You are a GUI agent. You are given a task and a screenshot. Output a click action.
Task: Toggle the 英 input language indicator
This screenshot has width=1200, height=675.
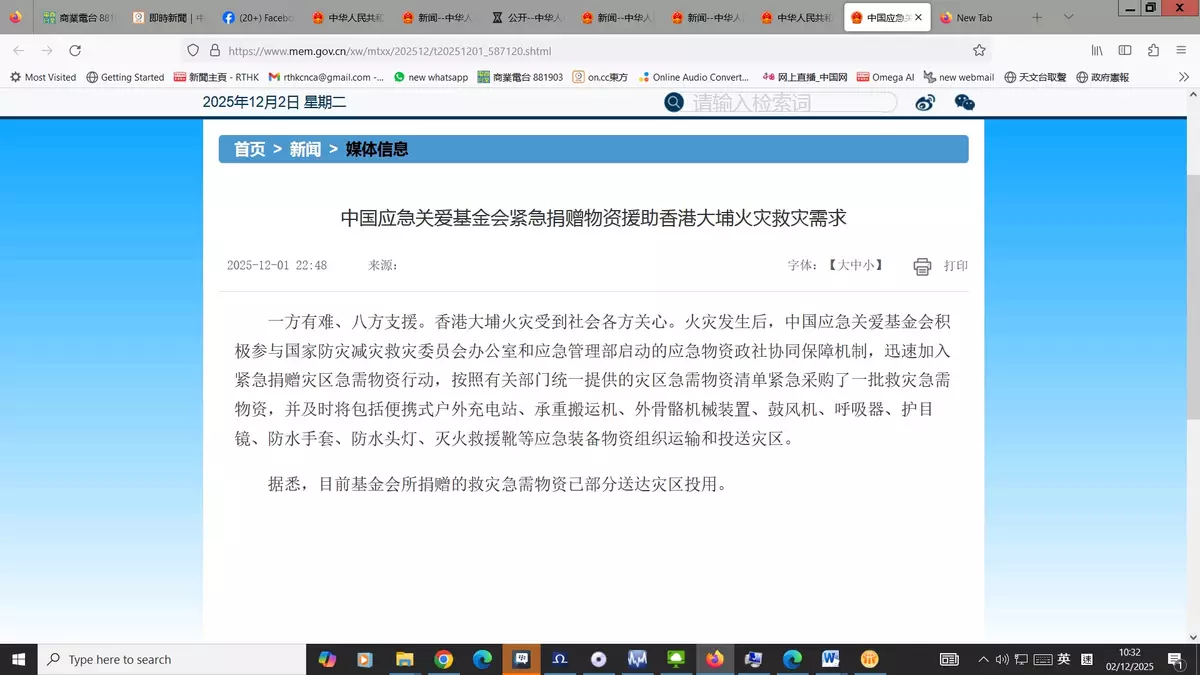click(1064, 659)
